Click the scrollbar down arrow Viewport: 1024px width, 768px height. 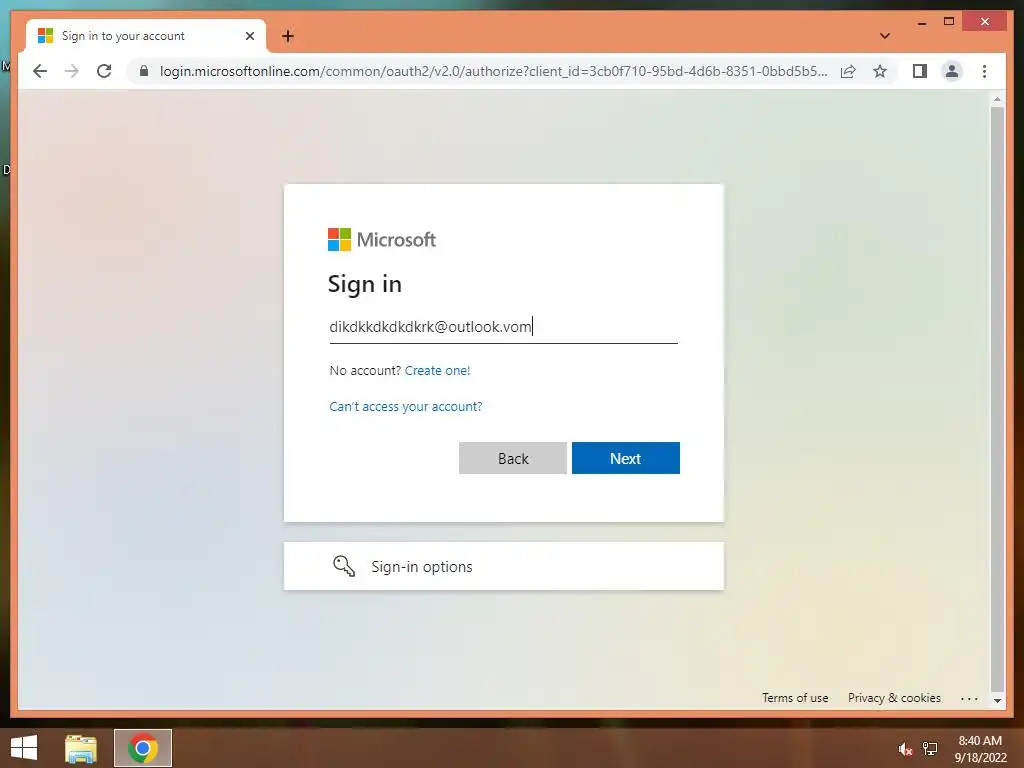coord(997,700)
